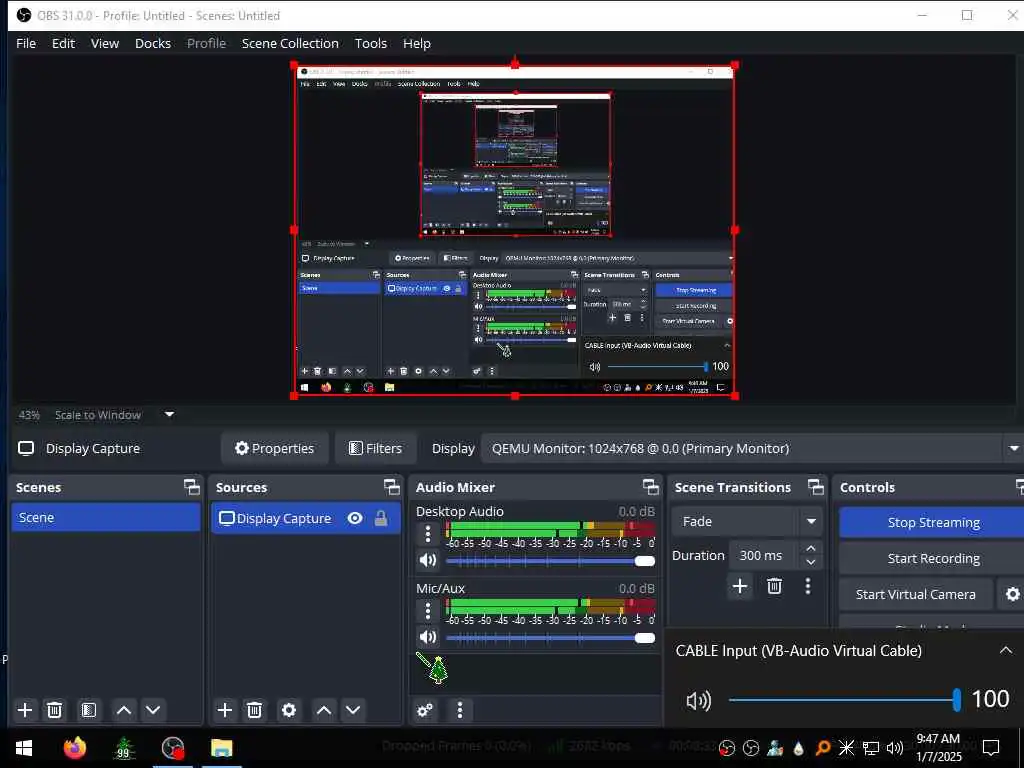Move the source down in the Sources dock
This screenshot has height=768, width=1024.
[353, 710]
